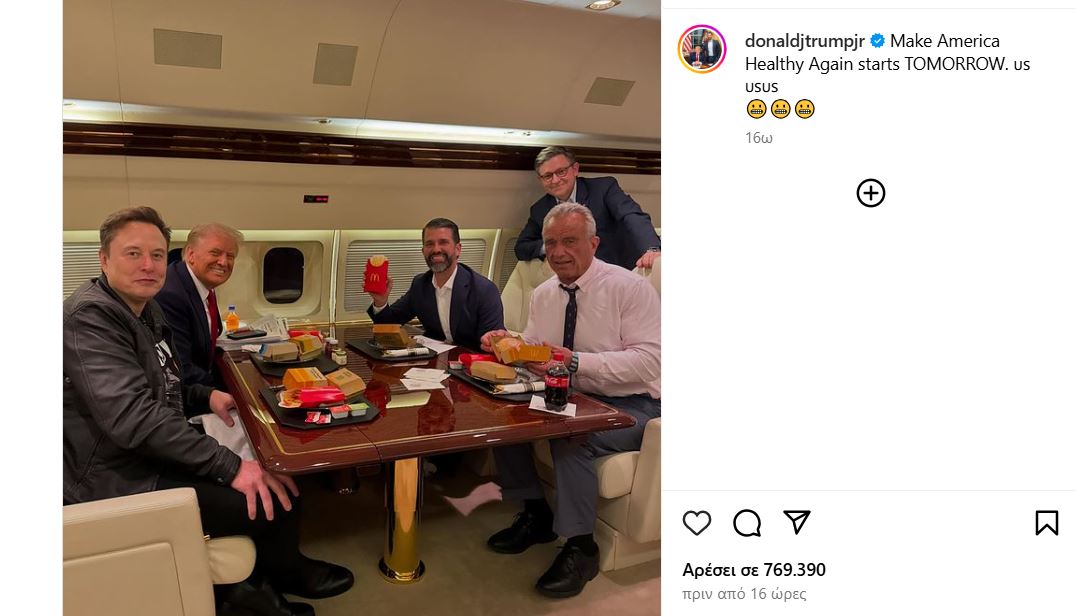
Task: Click the ceiling light in the cabin photo
Action: (x=603, y=4)
